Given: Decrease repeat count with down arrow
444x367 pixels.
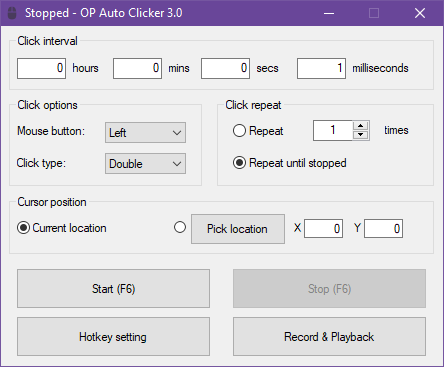Looking at the screenshot, I should pos(360,135).
